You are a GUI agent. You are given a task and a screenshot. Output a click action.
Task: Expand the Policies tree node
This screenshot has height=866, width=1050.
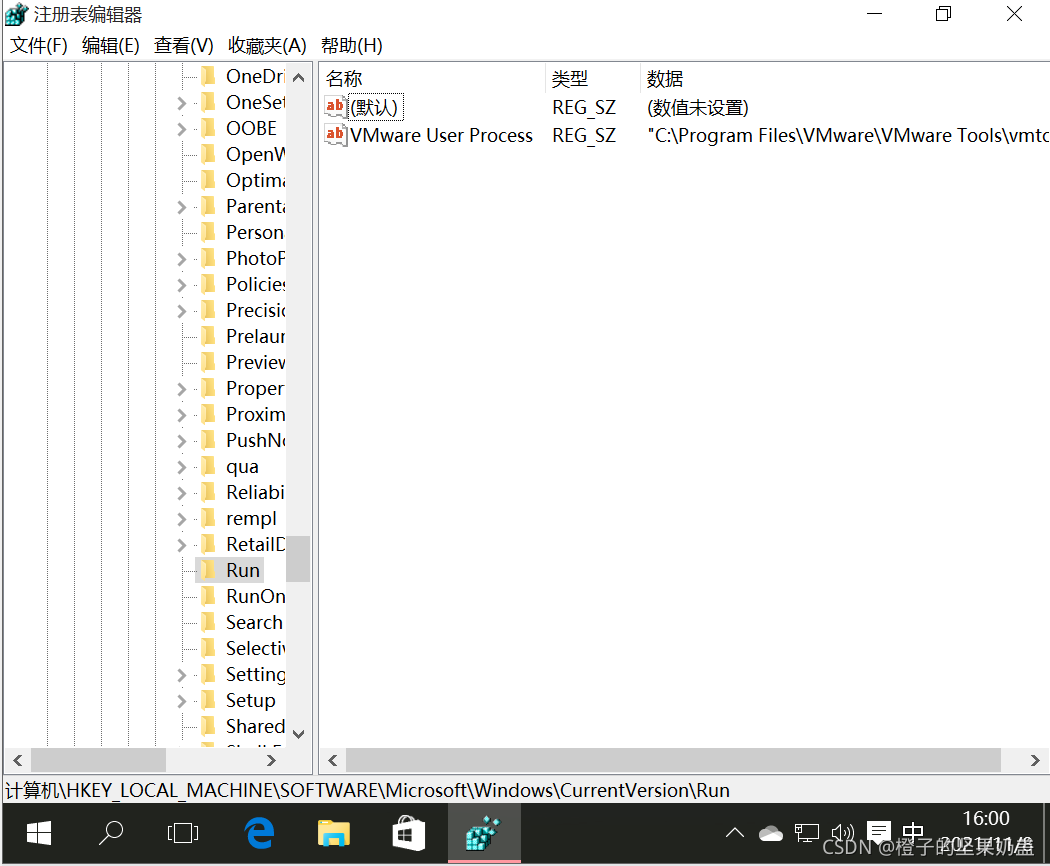(x=181, y=285)
